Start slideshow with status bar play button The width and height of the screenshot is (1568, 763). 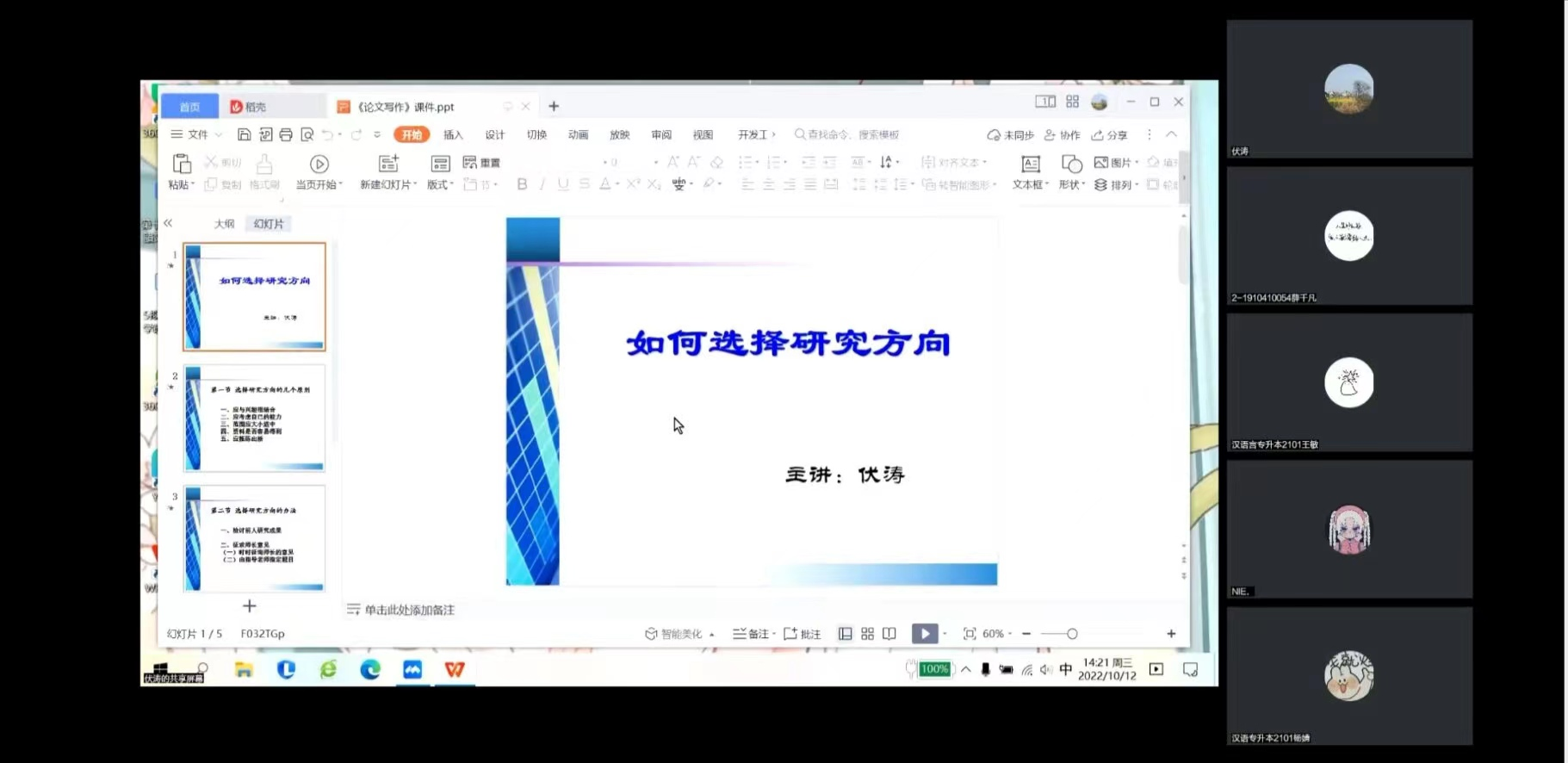(924, 634)
